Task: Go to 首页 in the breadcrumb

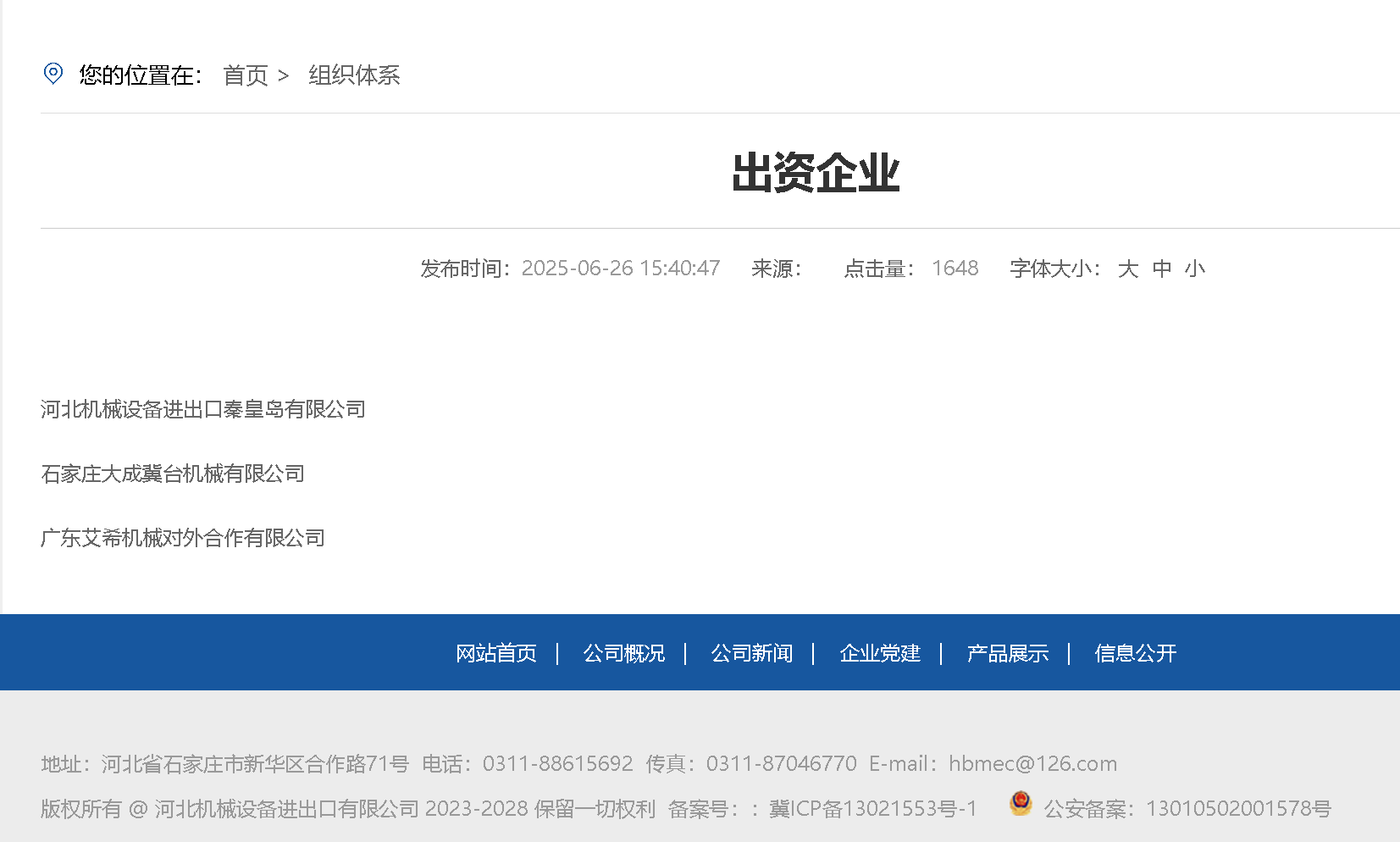Action: tap(246, 75)
